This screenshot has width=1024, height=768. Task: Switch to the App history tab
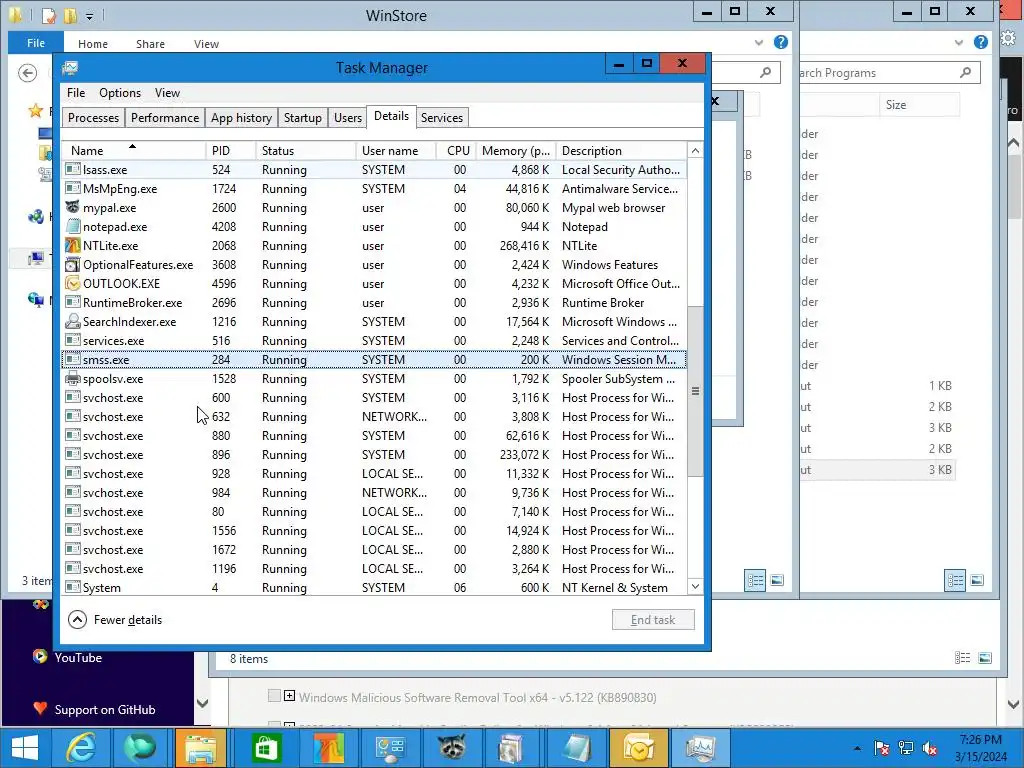tap(241, 118)
